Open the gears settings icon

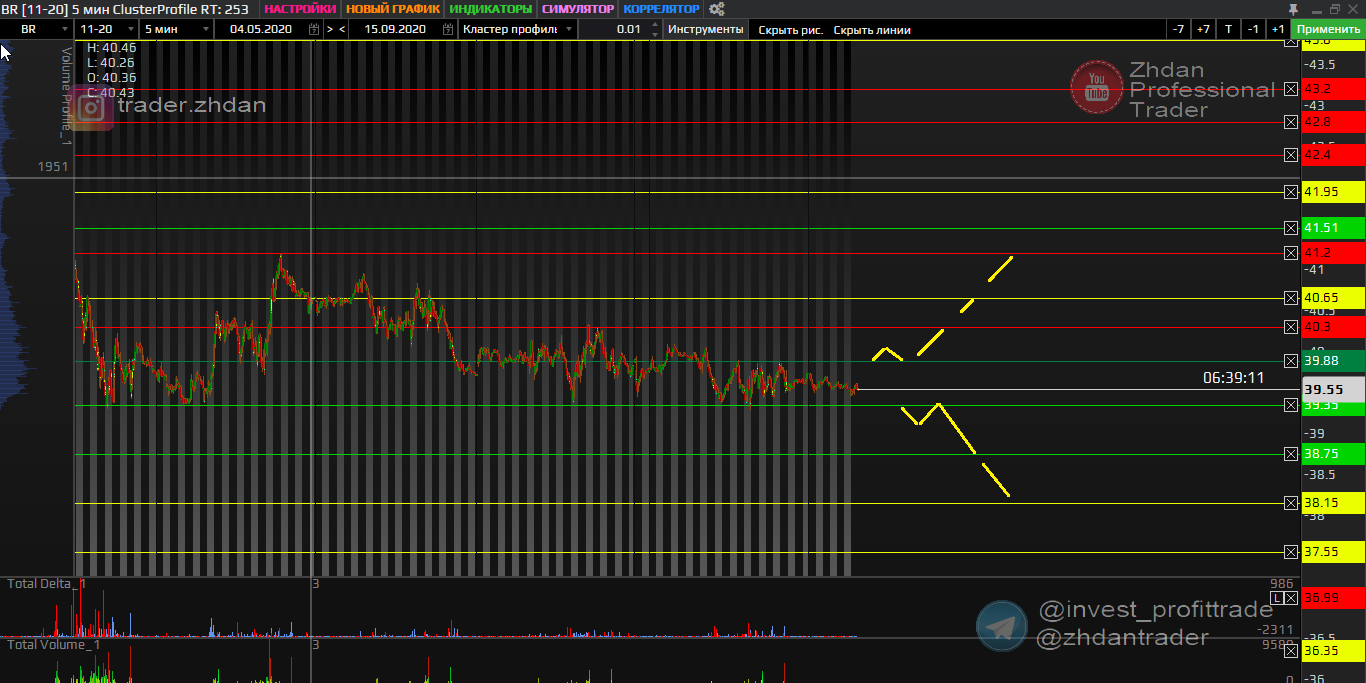pos(716,9)
